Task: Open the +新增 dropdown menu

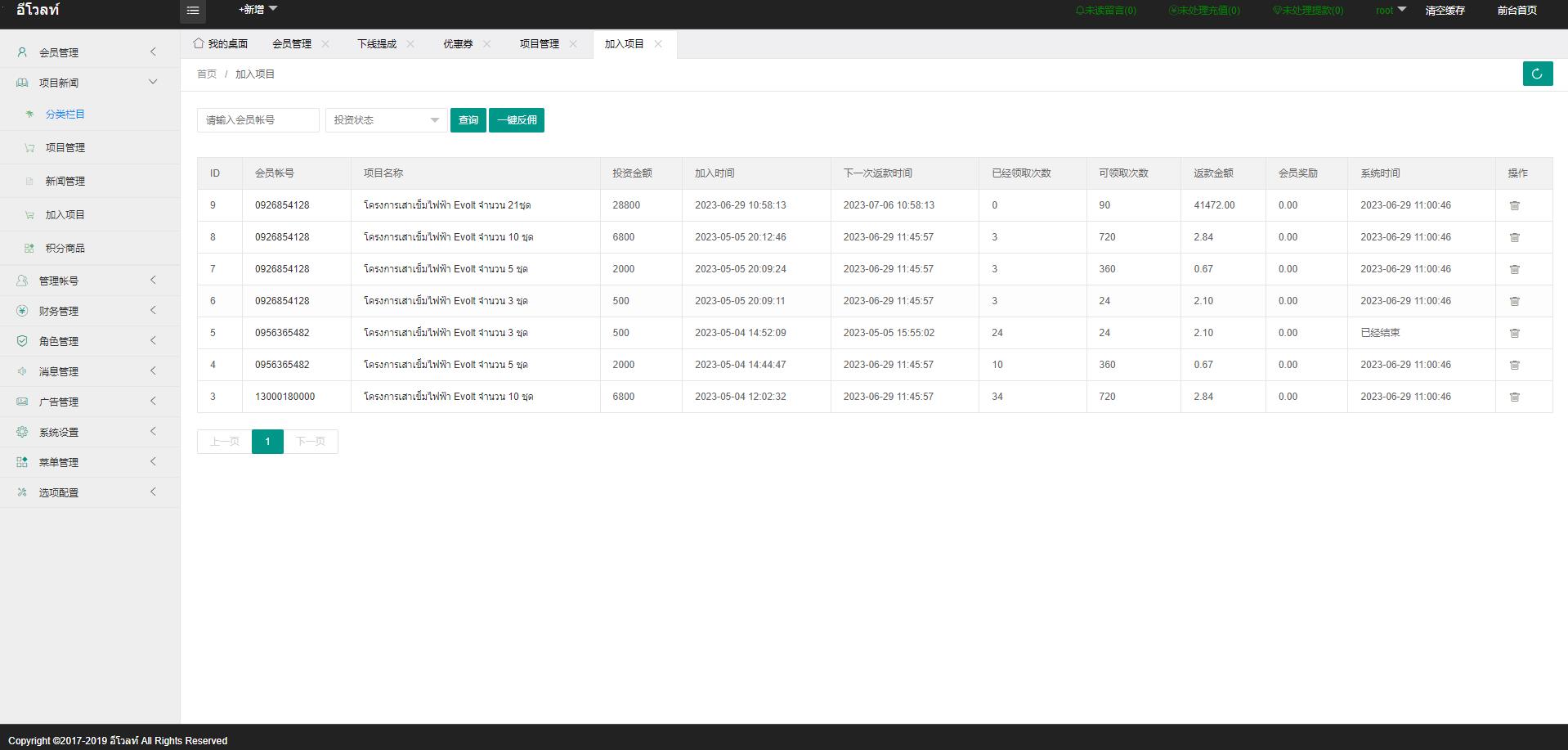Action: pos(258,10)
